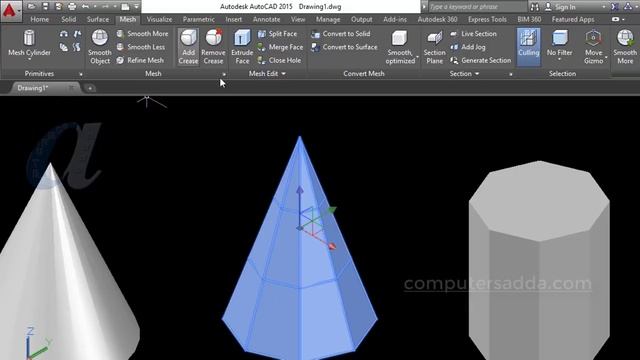Switch to the Home ribbon tab

pyautogui.click(x=40, y=19)
